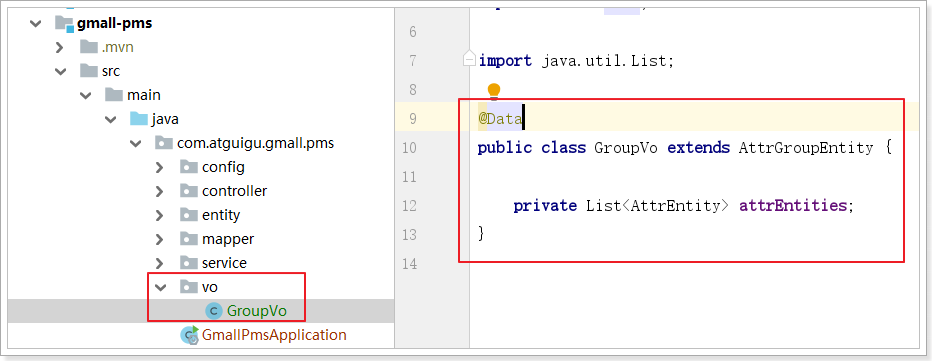This screenshot has height=361, width=932.
Task: Select the main folder label
Action: tap(143, 95)
